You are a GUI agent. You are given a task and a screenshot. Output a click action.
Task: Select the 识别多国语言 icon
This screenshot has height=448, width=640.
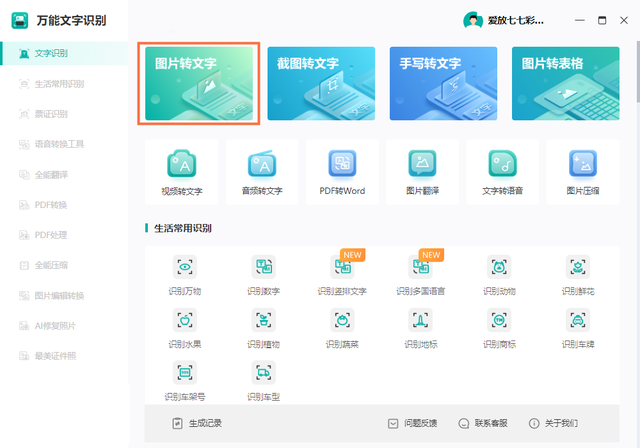(421, 267)
